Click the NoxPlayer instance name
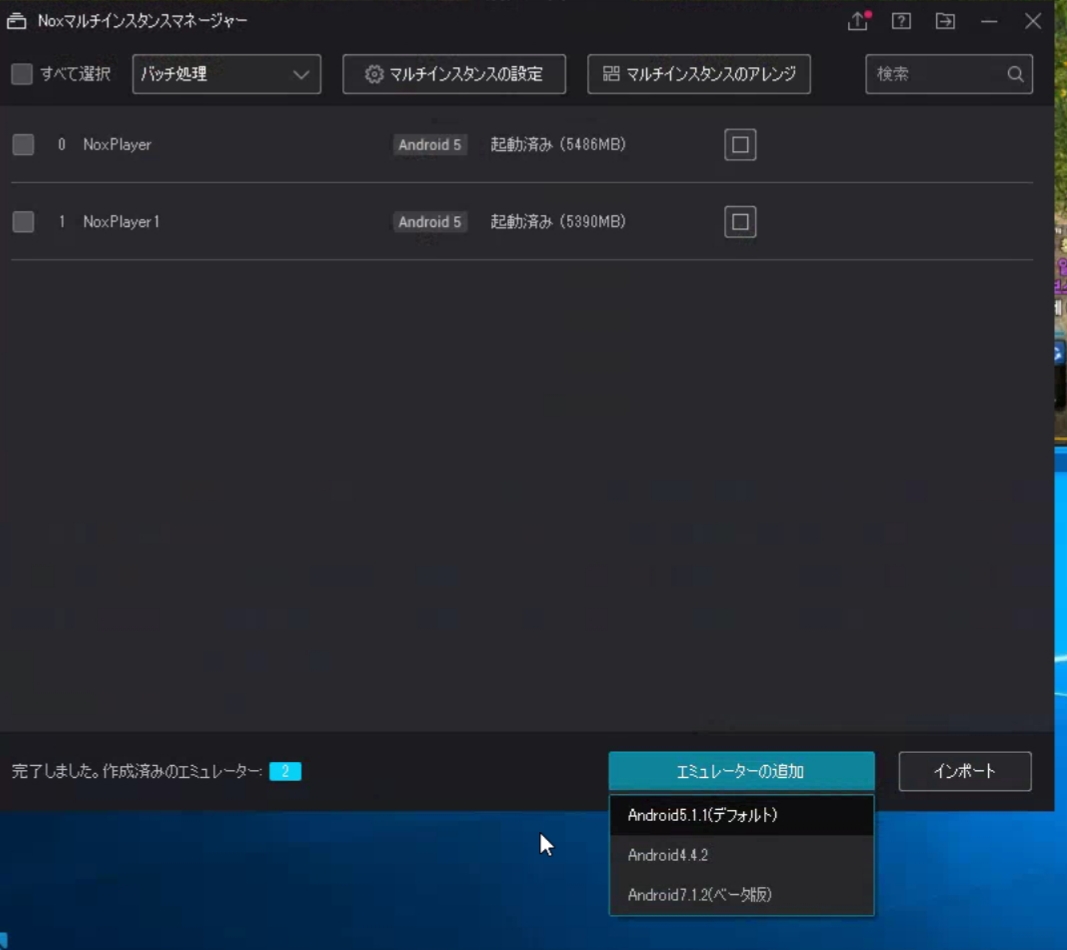Viewport: 1067px width, 950px height. (117, 144)
